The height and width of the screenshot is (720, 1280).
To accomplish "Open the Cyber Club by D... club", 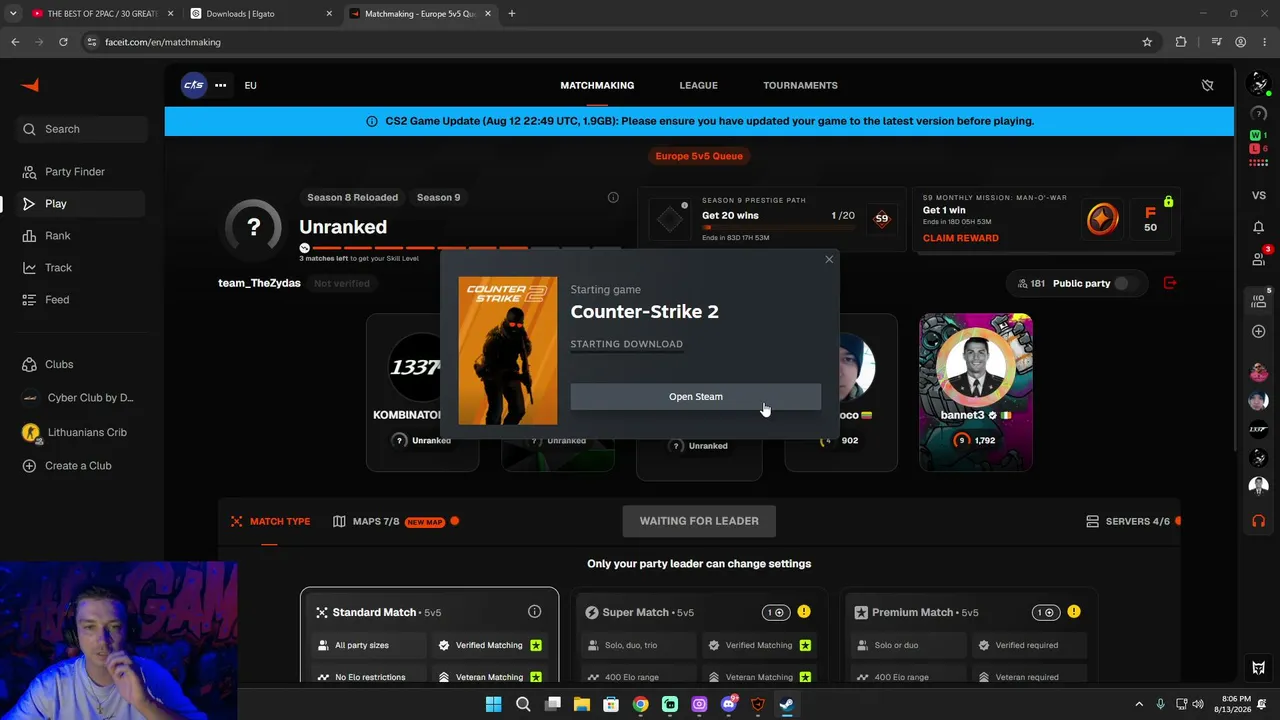I will [x=82, y=398].
